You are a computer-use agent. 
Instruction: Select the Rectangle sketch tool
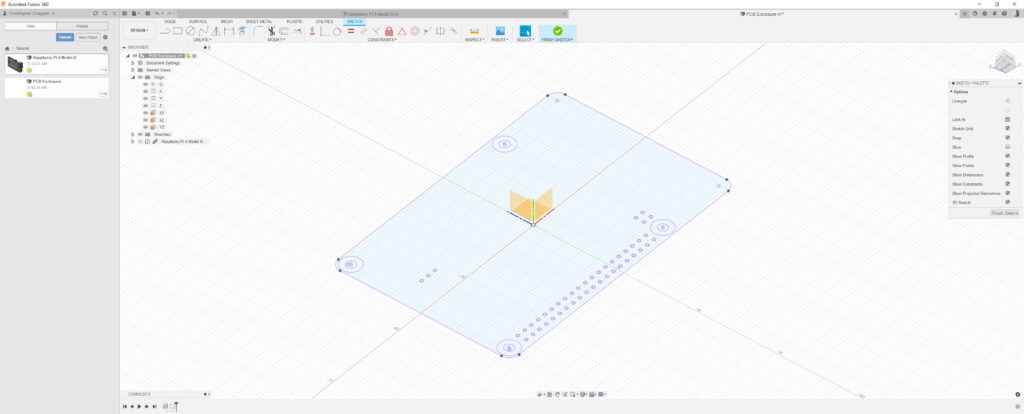(x=178, y=31)
